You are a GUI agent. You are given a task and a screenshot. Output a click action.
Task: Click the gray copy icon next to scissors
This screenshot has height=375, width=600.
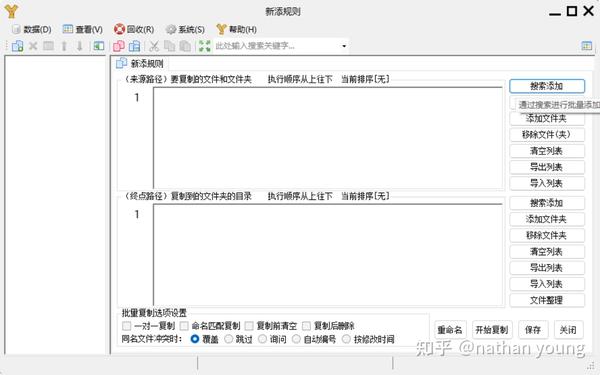pyautogui.click(x=169, y=46)
